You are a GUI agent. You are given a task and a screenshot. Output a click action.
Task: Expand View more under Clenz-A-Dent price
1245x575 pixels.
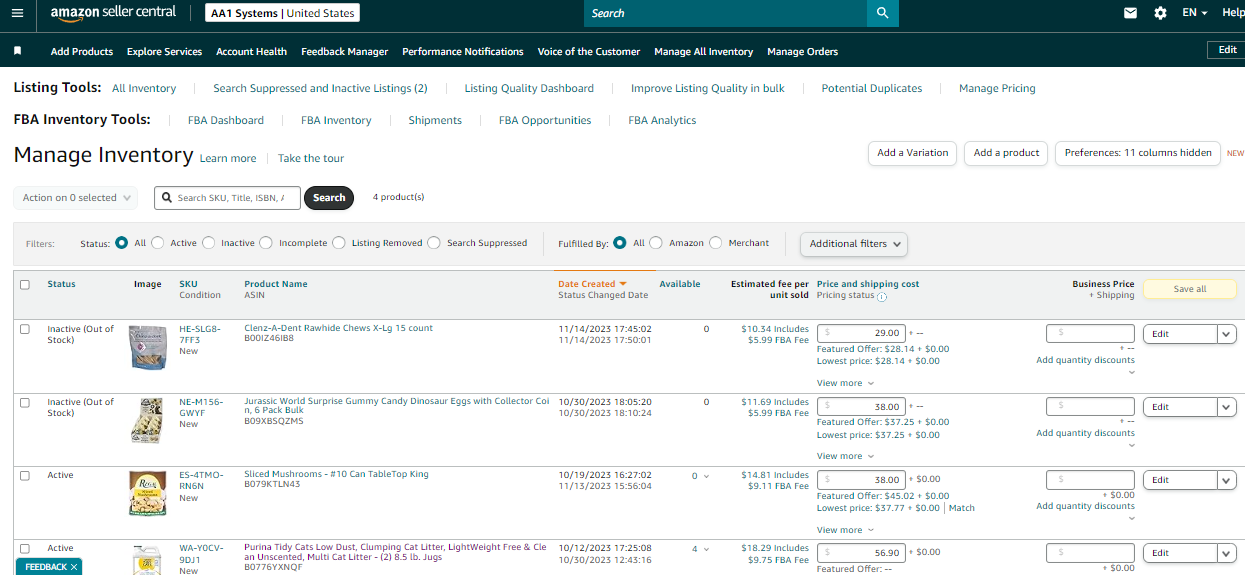(845, 383)
